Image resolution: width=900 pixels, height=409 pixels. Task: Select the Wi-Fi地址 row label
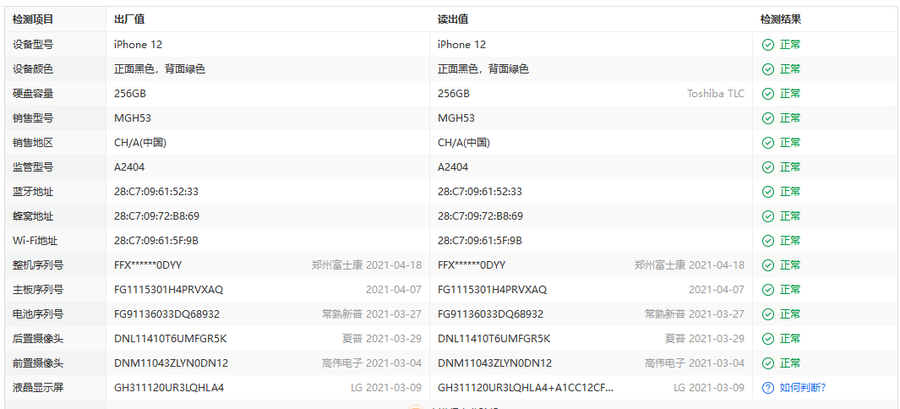[x=33, y=240]
